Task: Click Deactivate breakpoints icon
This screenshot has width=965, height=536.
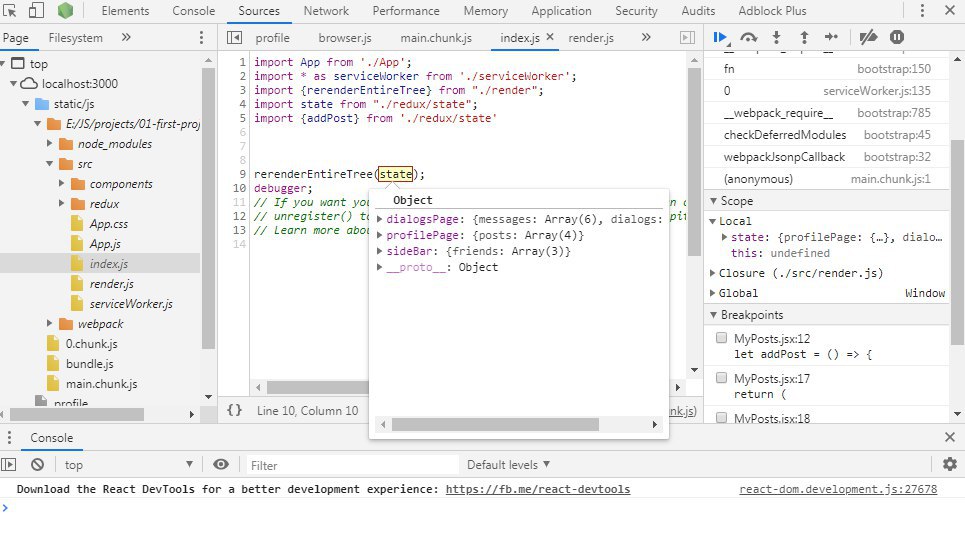Action: pyautogui.click(x=868, y=37)
